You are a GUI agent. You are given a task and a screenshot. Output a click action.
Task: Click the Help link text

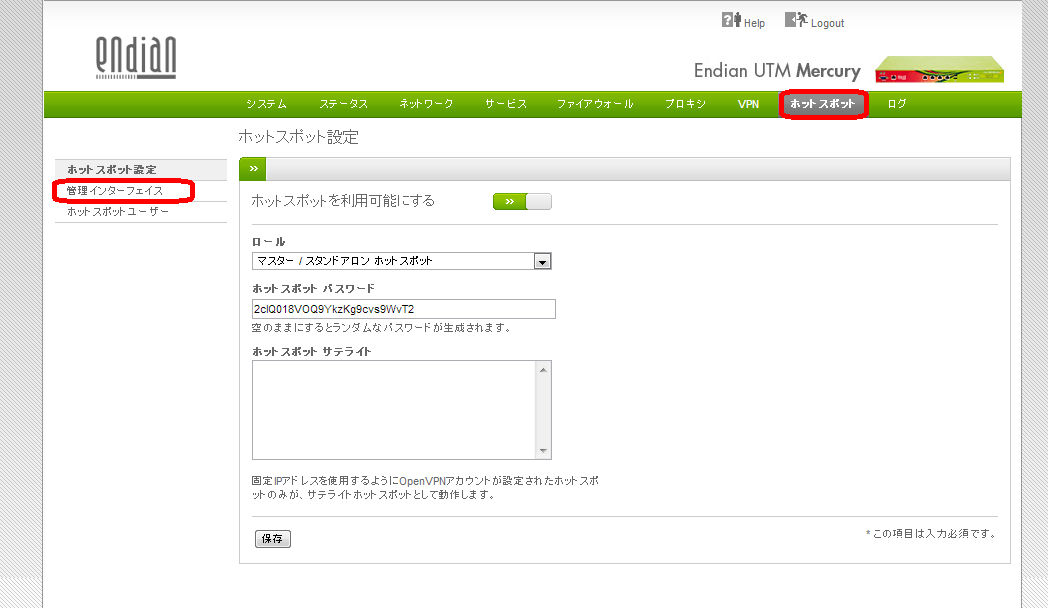point(754,23)
